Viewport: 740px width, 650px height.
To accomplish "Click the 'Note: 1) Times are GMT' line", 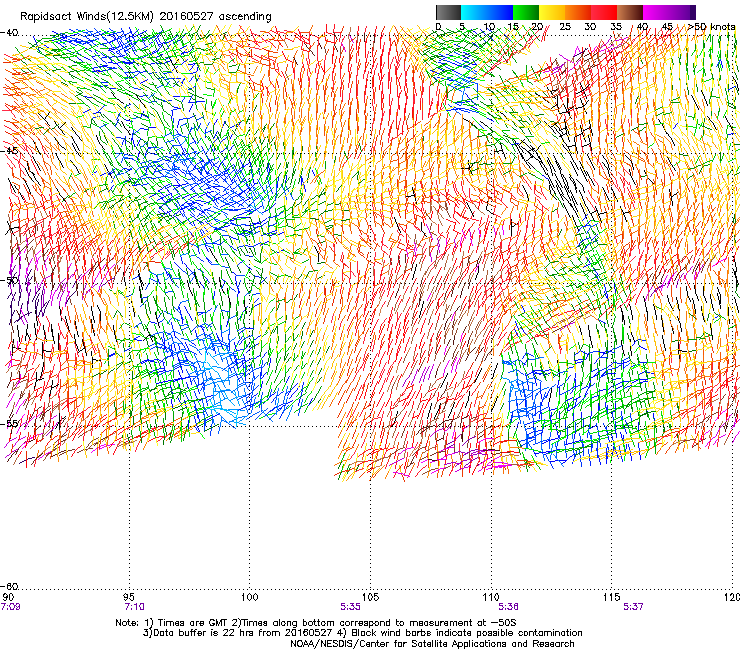I will (x=316, y=623).
